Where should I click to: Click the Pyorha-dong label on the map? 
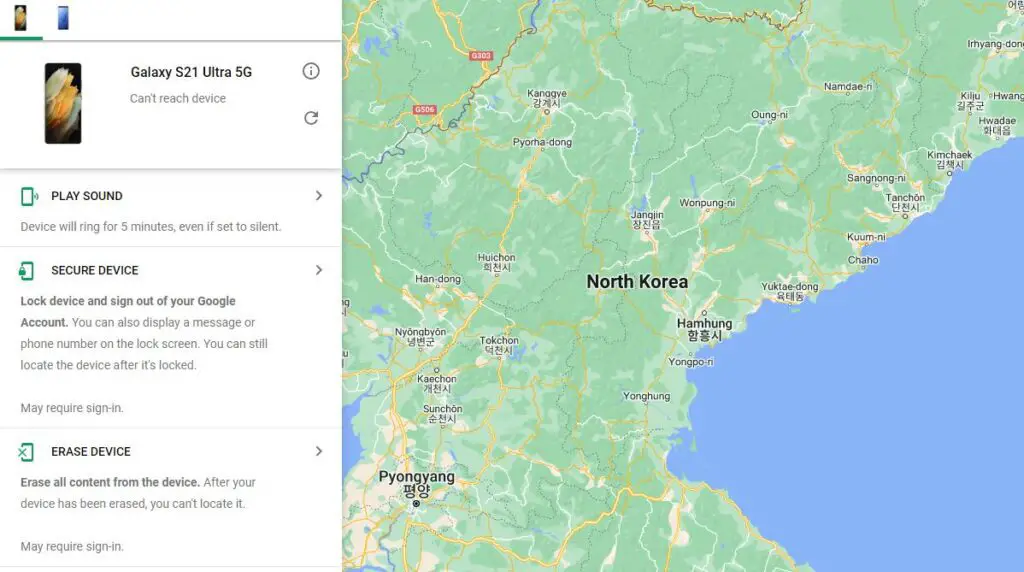click(x=542, y=142)
